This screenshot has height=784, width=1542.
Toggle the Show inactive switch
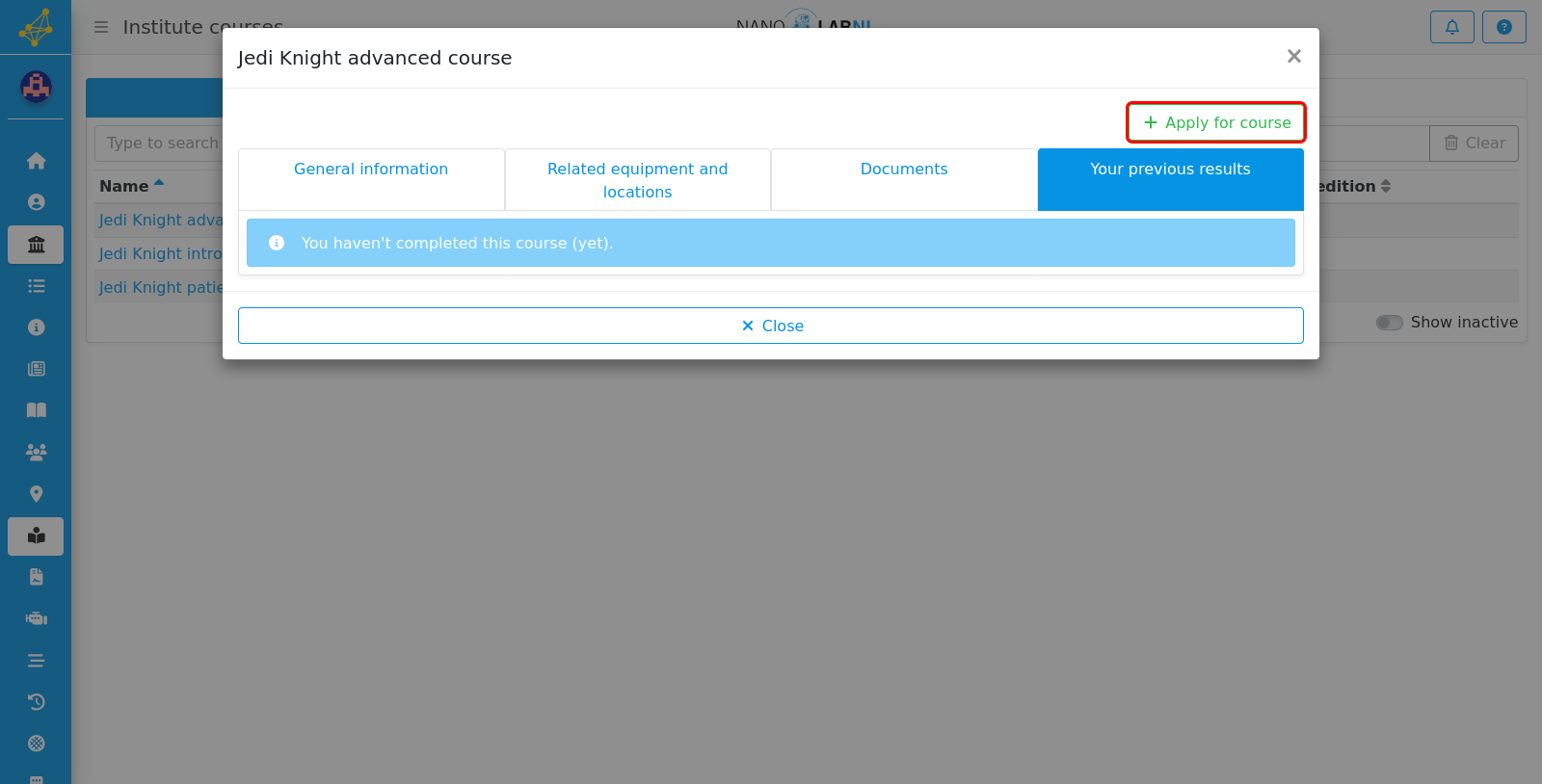coord(1389,323)
